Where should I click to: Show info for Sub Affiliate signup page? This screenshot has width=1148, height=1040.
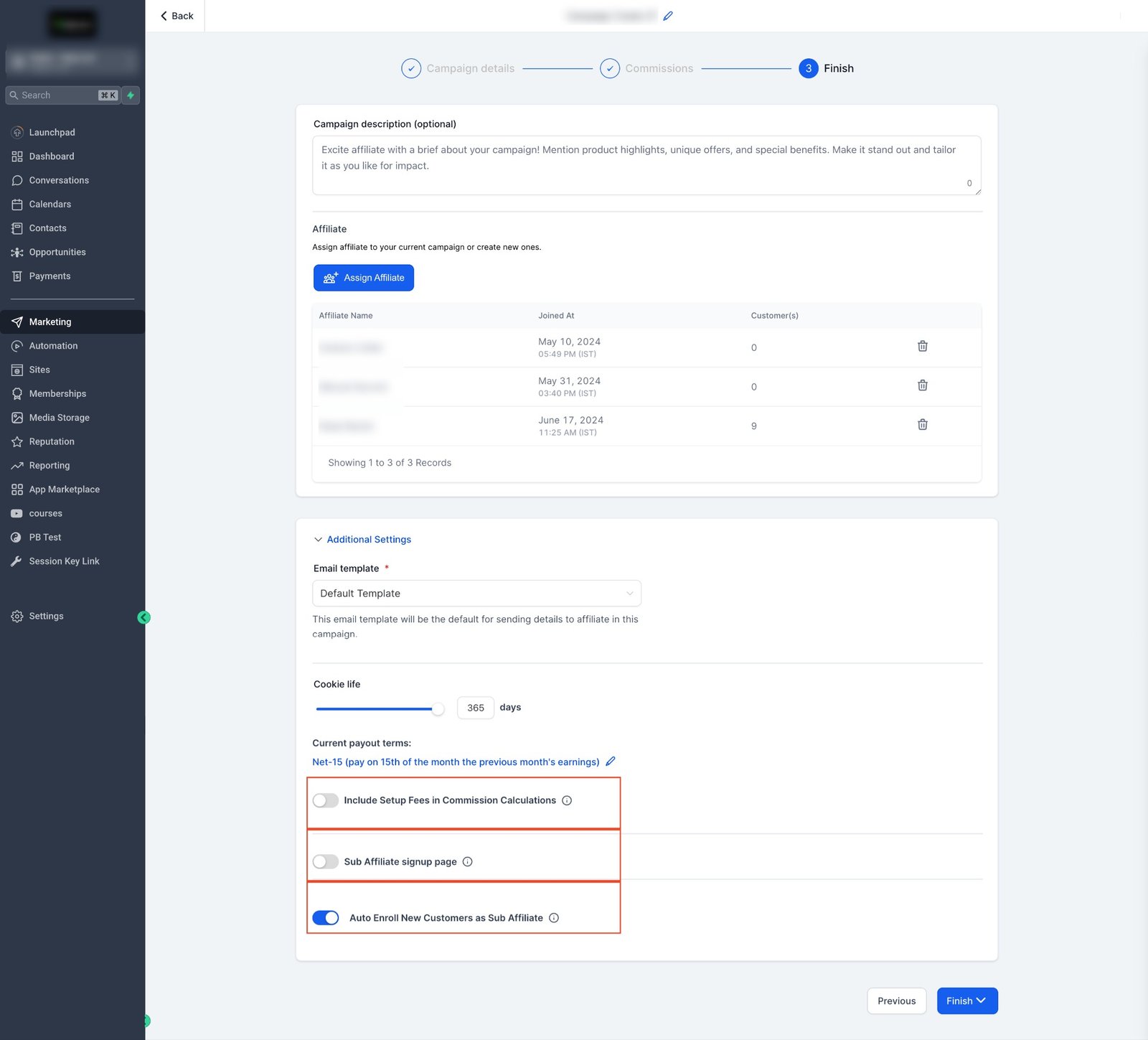pos(468,862)
